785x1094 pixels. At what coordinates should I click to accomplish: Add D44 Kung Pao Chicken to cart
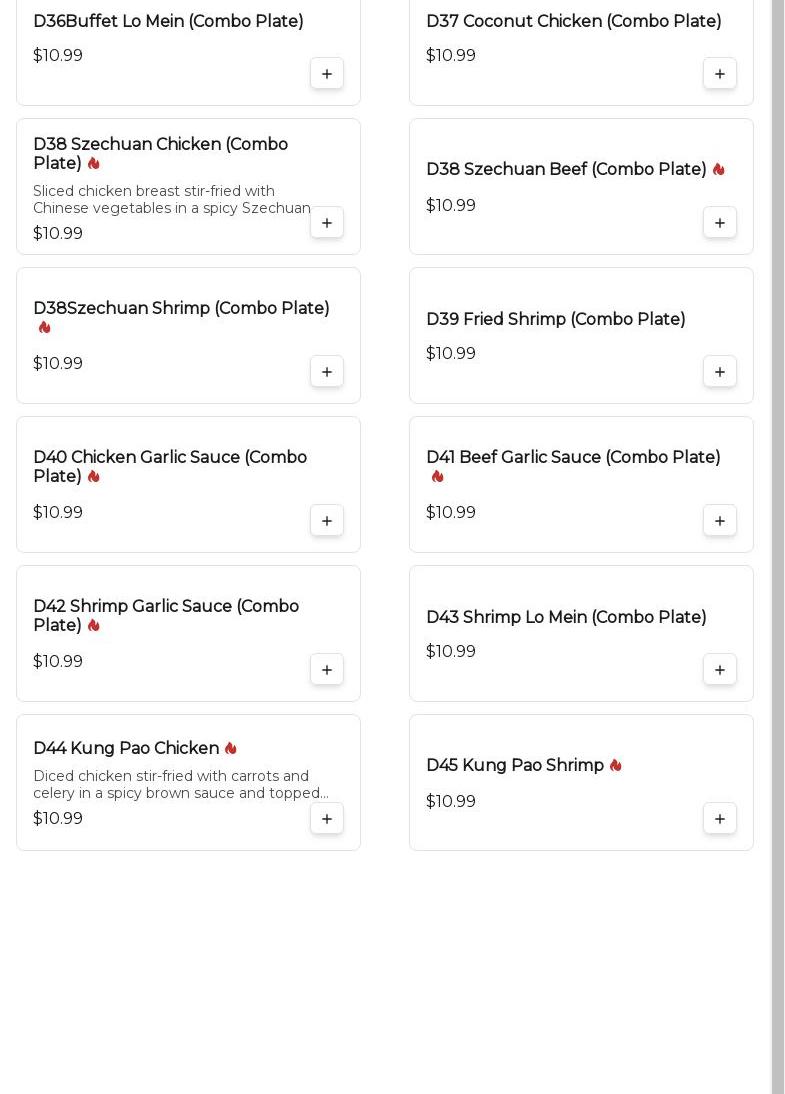[x=327, y=819]
